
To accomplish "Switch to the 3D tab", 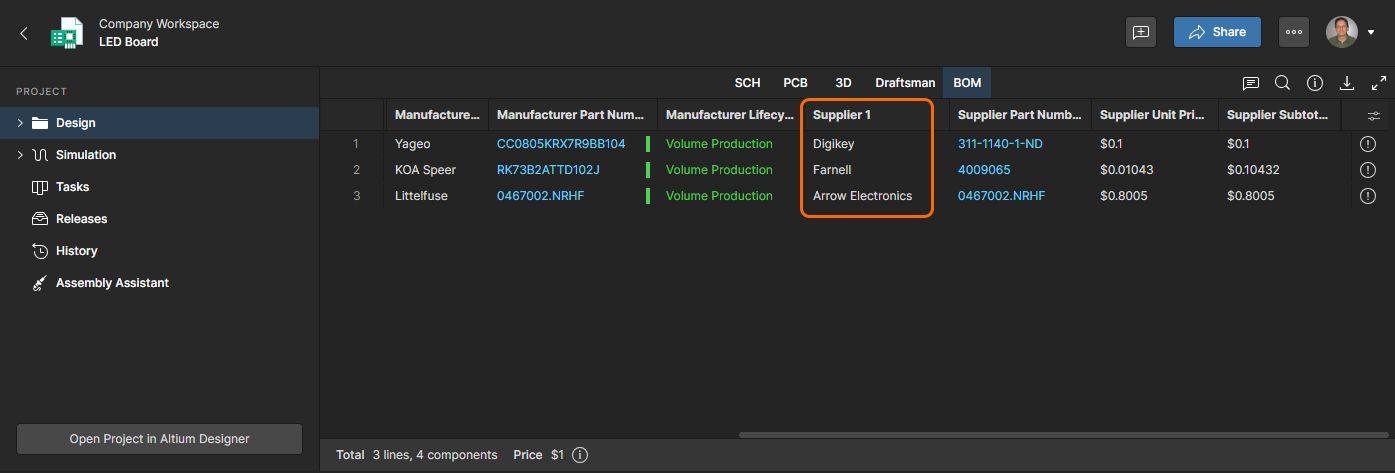I will coord(843,83).
